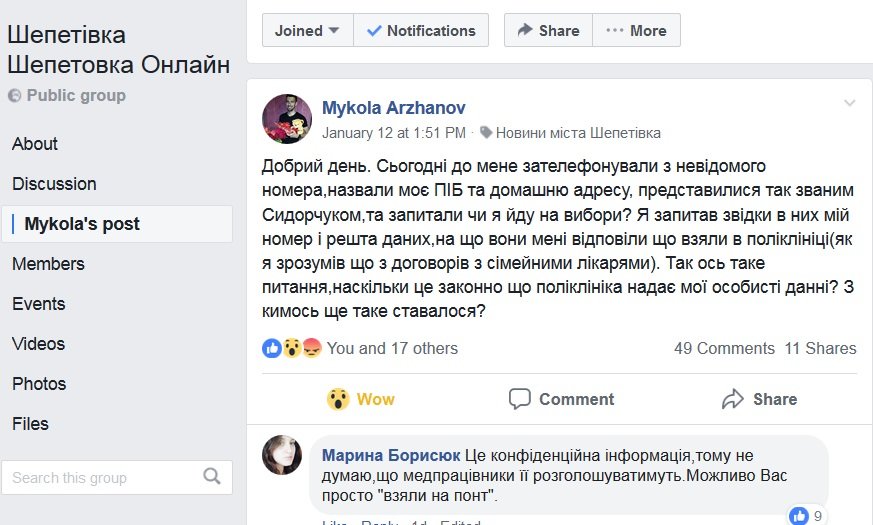The image size is (873, 525).
Task: Click the search magnifier icon in sidebar
Action: [211, 476]
